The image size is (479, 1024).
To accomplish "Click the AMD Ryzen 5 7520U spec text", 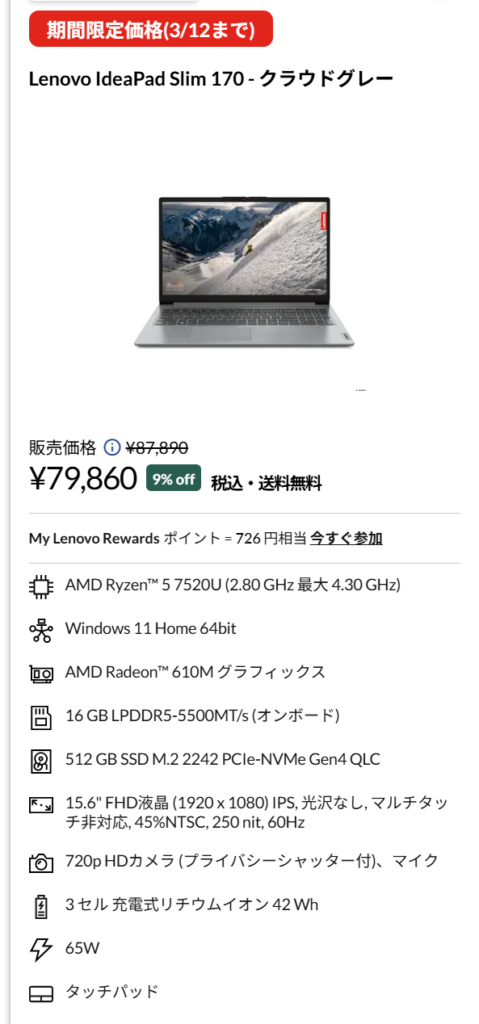I will pyautogui.click(x=233, y=584).
